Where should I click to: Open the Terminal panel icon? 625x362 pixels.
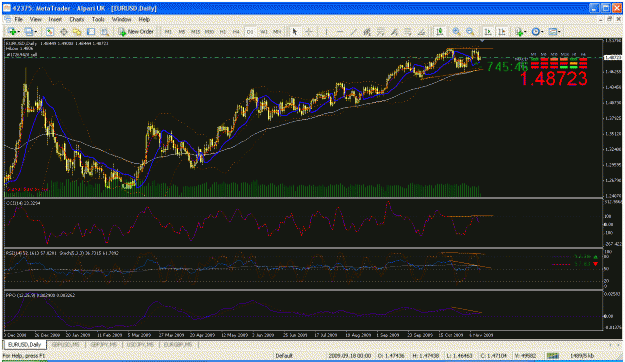coord(91,31)
